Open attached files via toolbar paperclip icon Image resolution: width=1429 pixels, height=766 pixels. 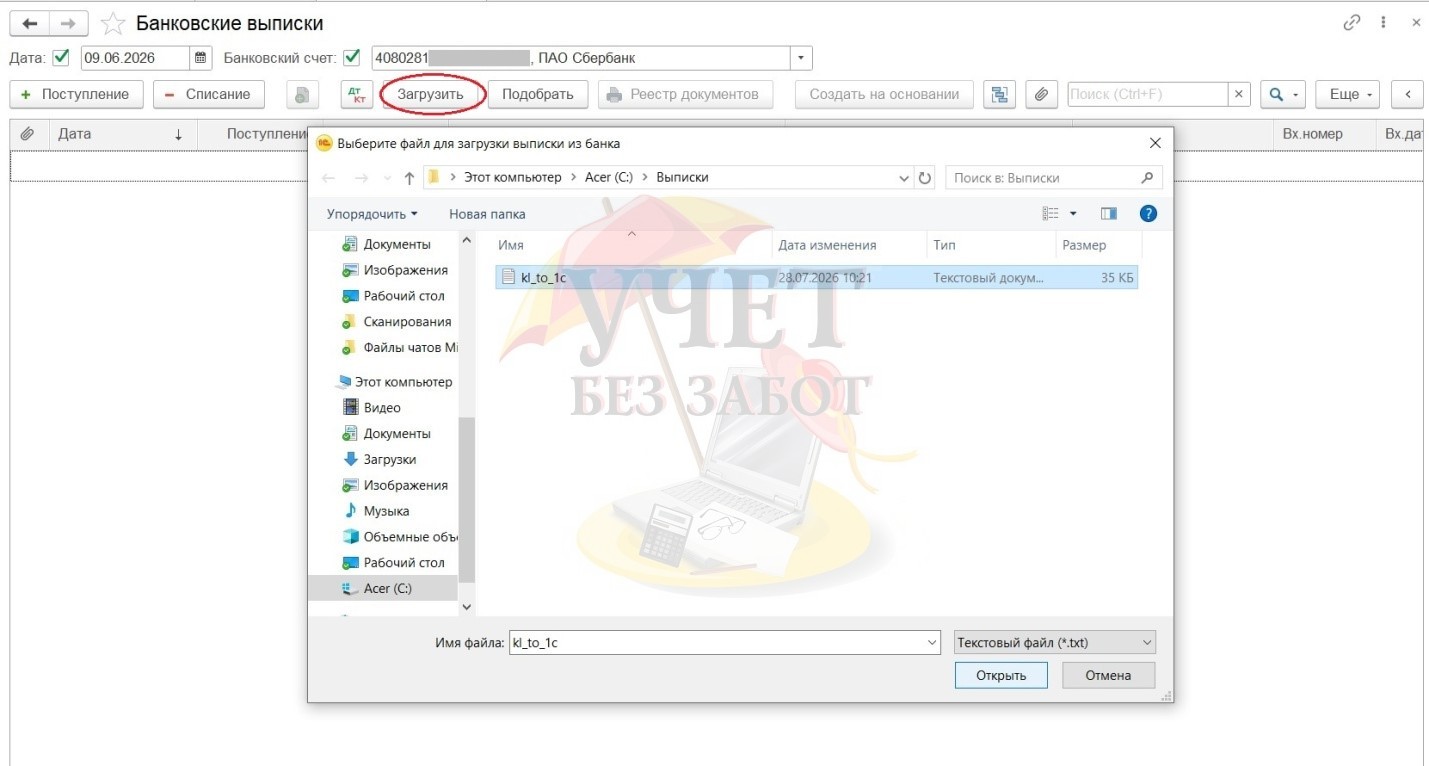pos(1041,94)
